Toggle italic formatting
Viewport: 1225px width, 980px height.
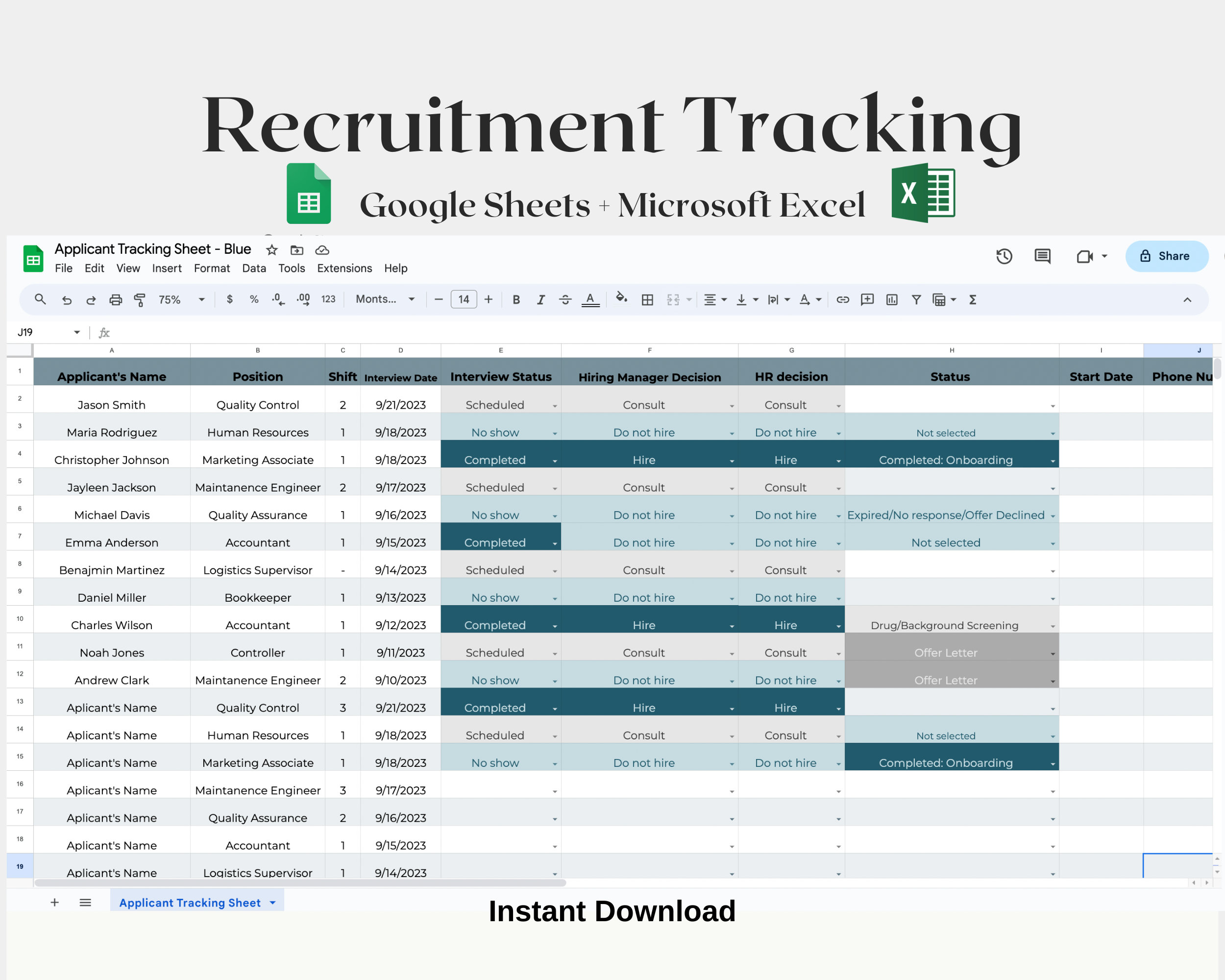click(540, 299)
